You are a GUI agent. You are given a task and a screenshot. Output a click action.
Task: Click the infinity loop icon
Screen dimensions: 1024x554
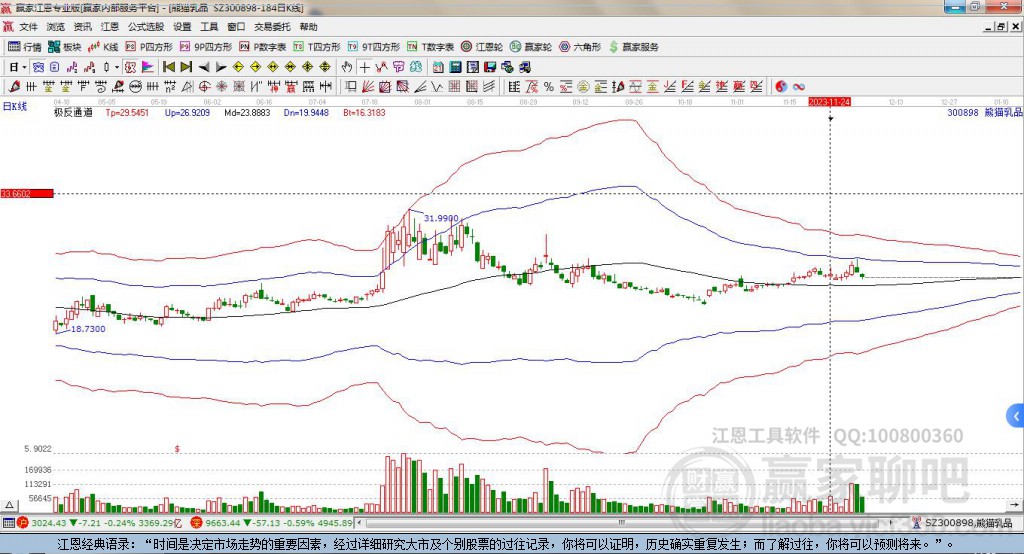click(798, 86)
